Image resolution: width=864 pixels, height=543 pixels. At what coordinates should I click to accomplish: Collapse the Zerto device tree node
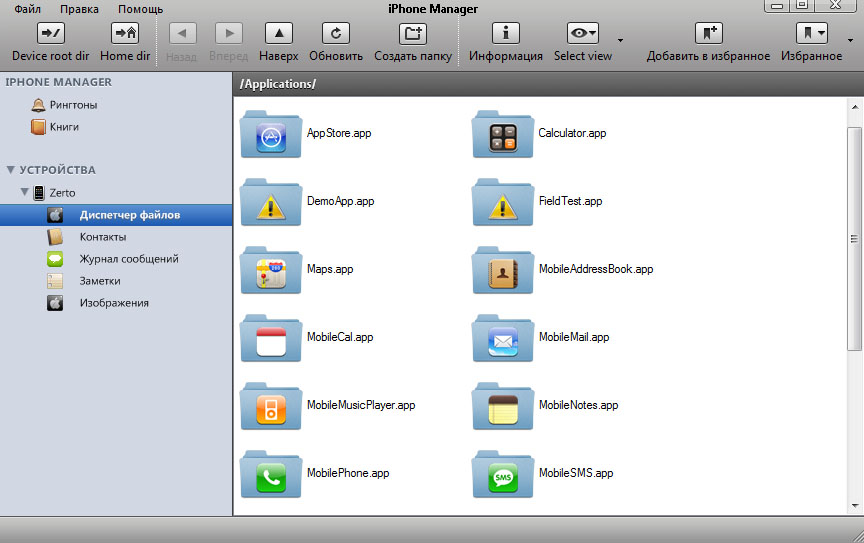(x=24, y=192)
